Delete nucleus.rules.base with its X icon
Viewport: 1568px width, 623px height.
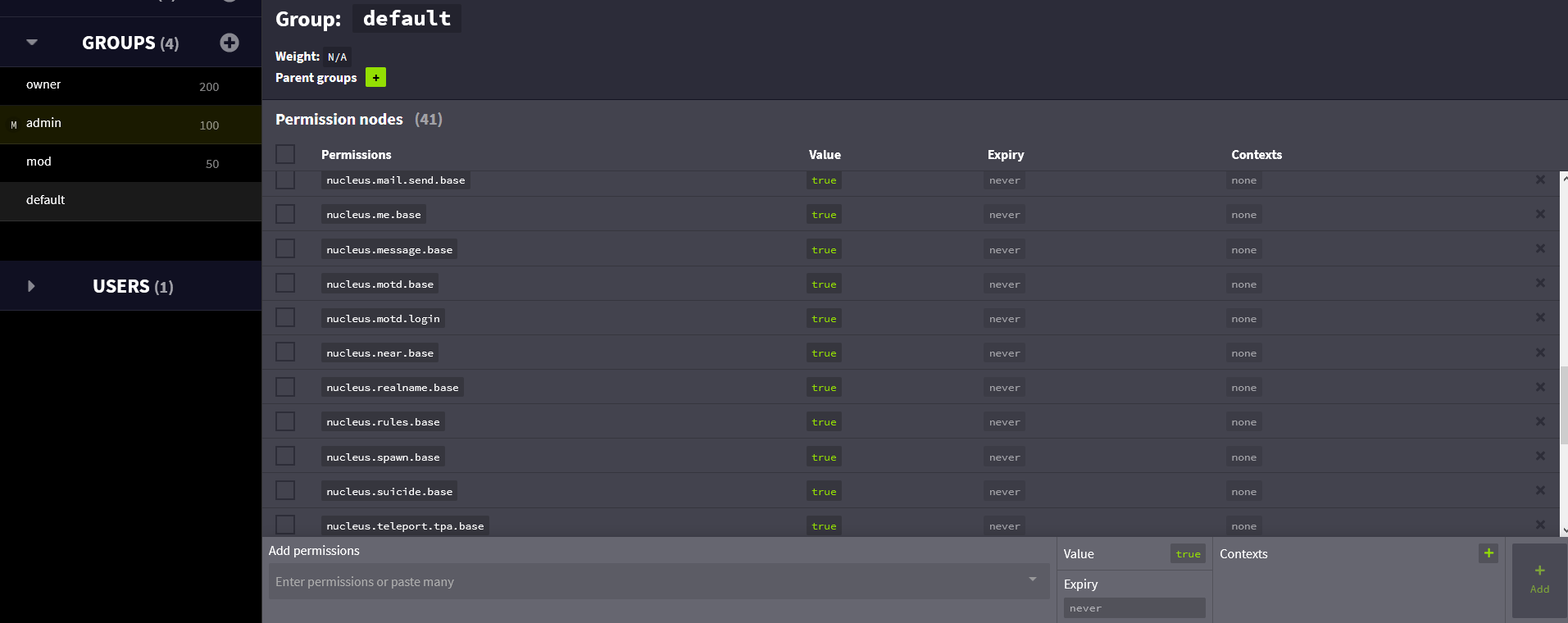[1540, 421]
